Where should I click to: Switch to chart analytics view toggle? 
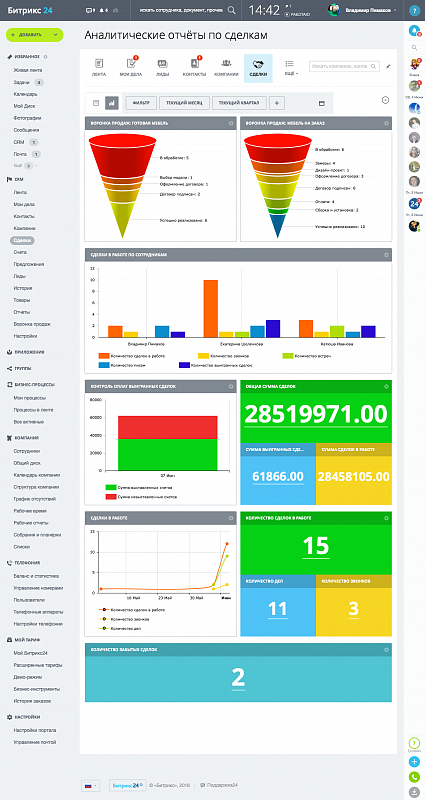tap(112, 103)
